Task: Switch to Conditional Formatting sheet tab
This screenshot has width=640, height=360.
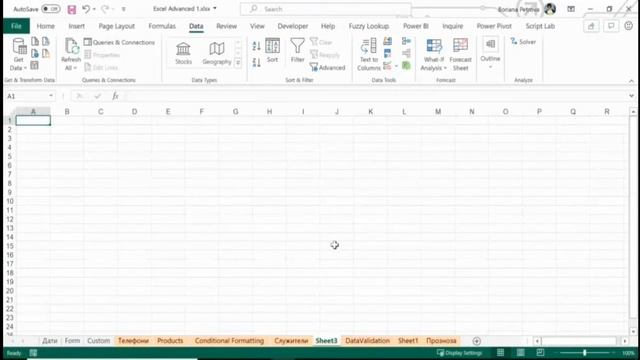Action: 229,340
